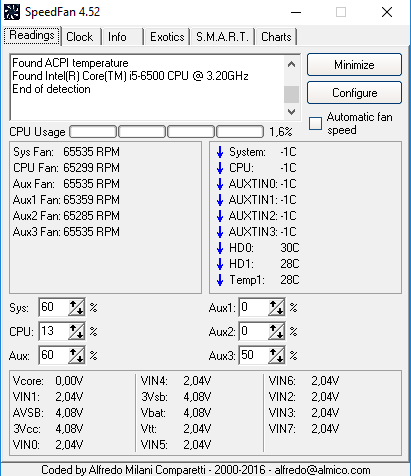Viewport: 411px width, 476px height.
Task: Click the CPU fan speed spinner arrows
Action: [76, 331]
